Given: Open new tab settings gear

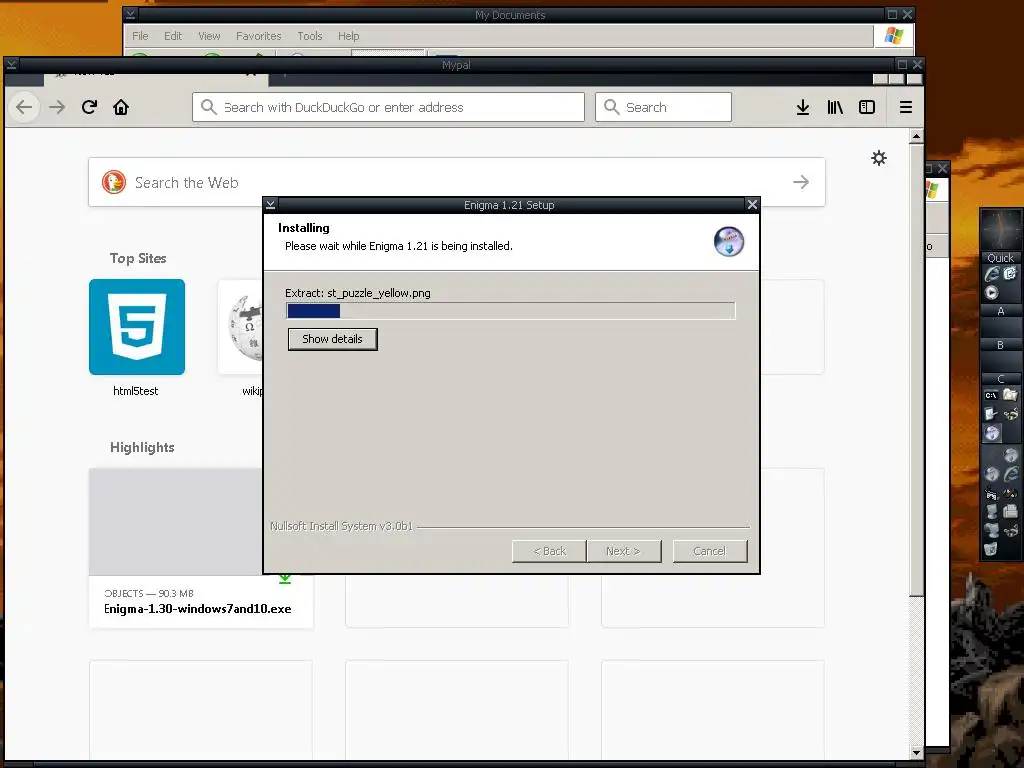Looking at the screenshot, I should click(879, 158).
